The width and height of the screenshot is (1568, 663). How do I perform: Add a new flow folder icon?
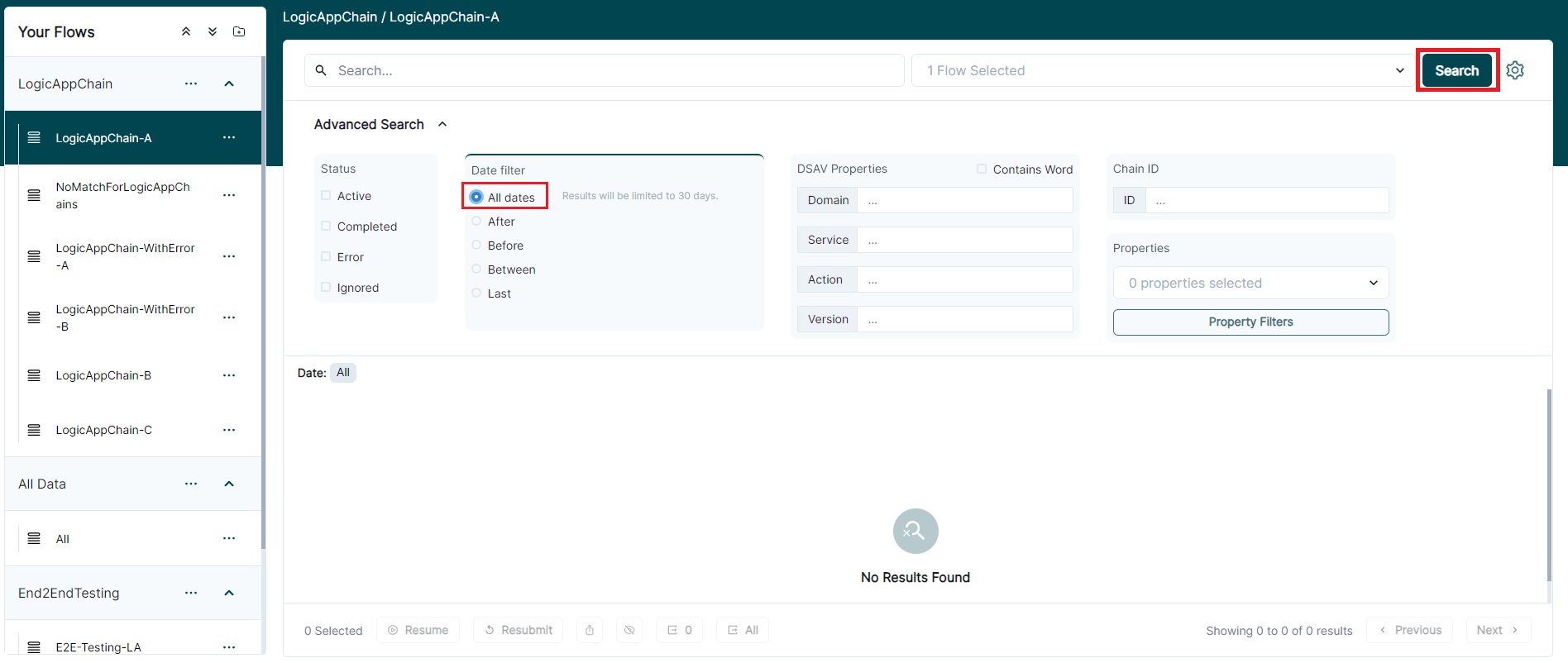(239, 31)
